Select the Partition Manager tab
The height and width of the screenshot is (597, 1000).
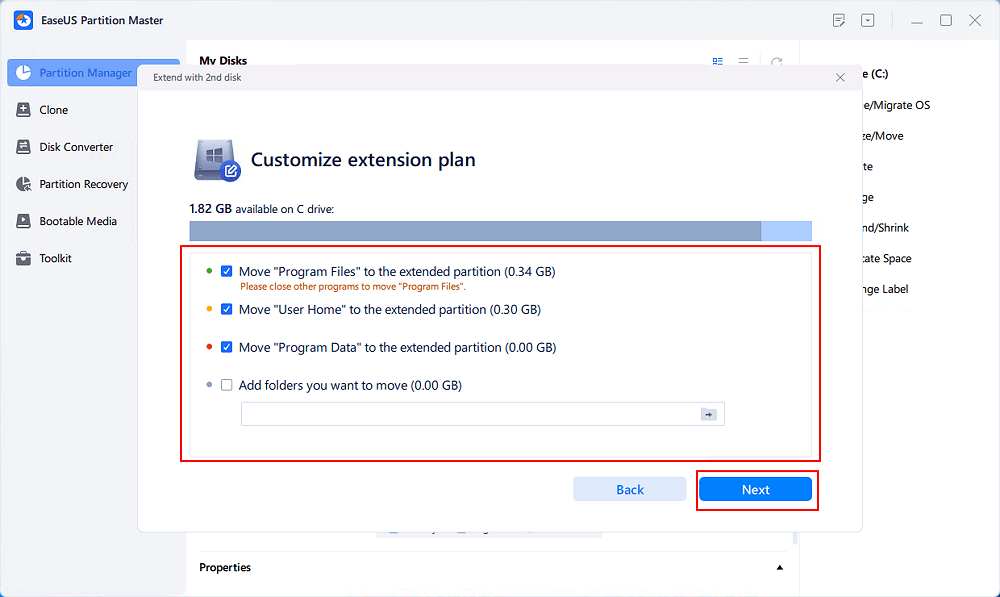coord(84,73)
